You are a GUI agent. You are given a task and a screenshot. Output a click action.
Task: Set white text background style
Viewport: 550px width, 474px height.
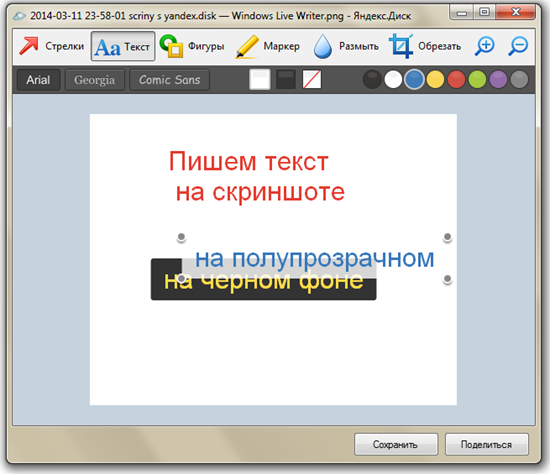tap(260, 79)
